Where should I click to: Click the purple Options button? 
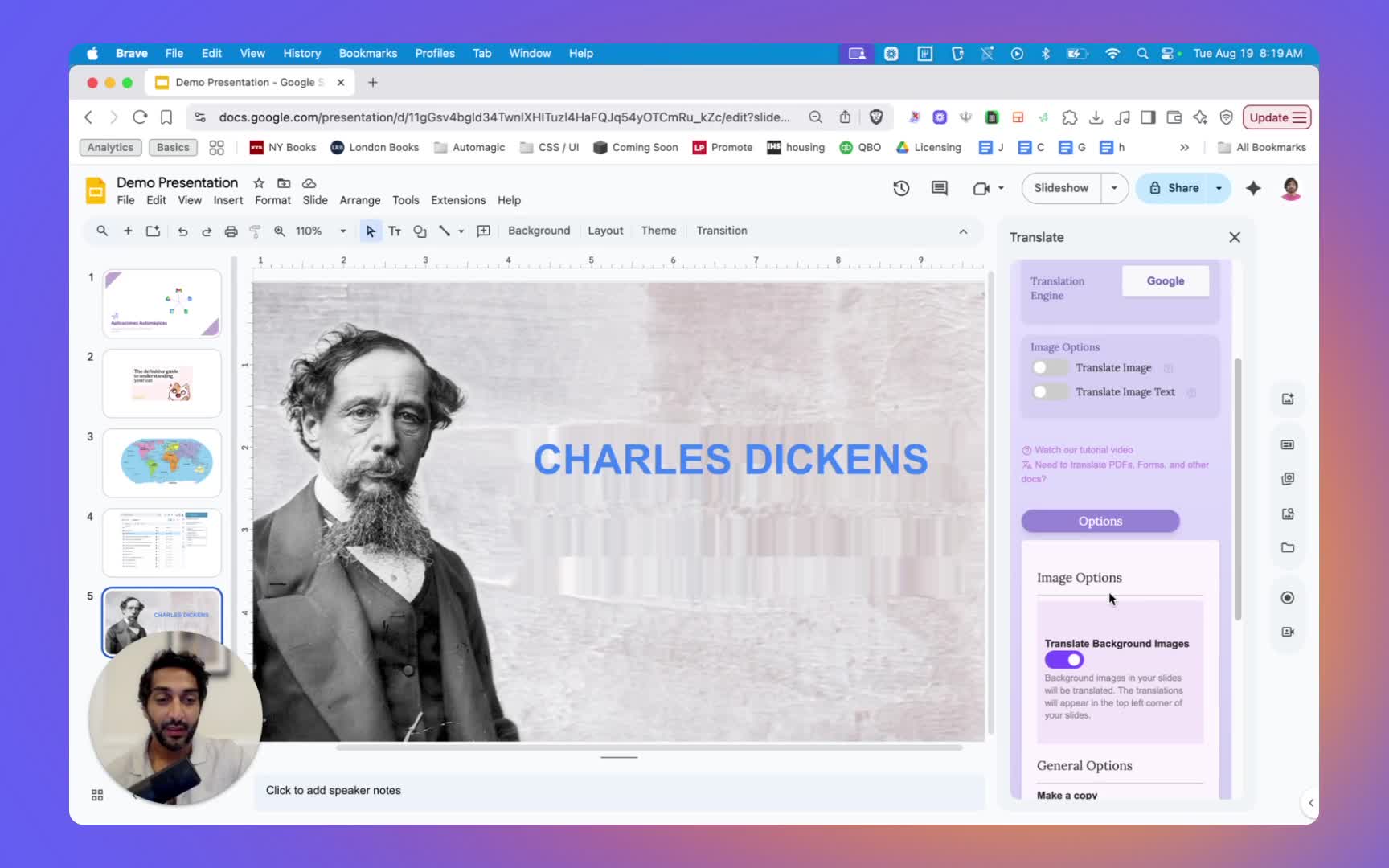1100,522
